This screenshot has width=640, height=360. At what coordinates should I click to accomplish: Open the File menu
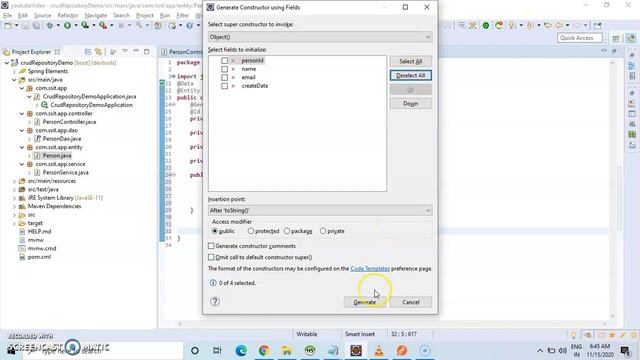7,15
